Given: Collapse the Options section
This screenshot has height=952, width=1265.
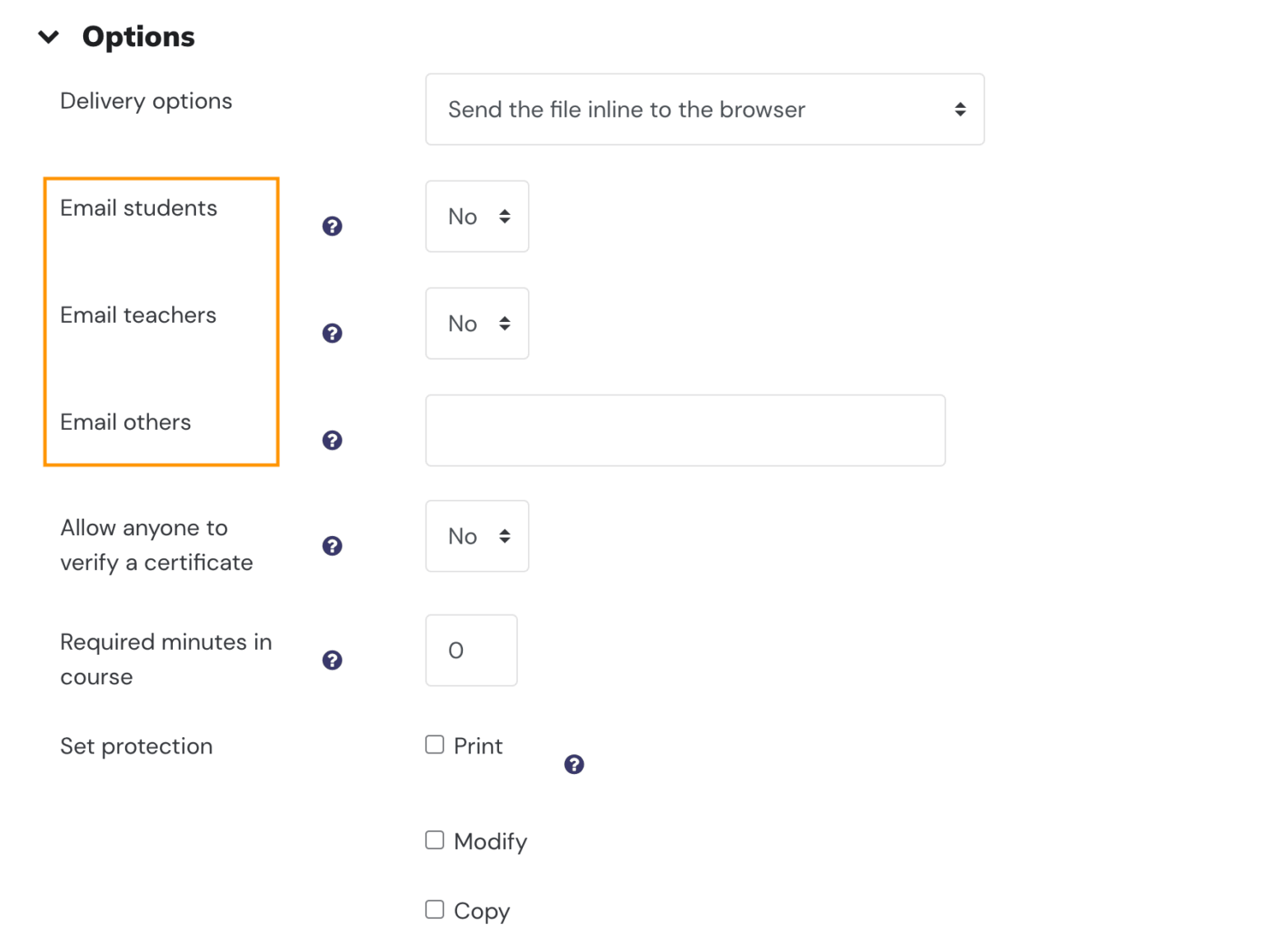Looking at the screenshot, I should (x=49, y=36).
